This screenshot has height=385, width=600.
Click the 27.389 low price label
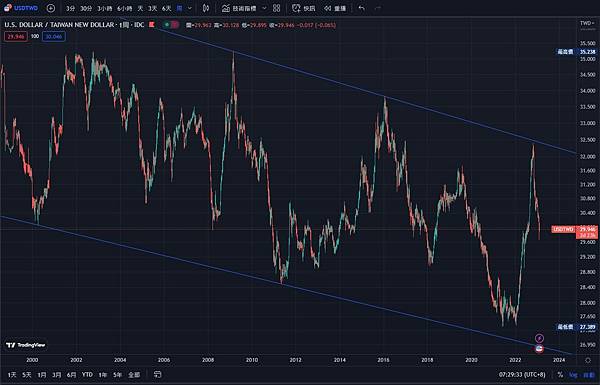(x=587, y=327)
